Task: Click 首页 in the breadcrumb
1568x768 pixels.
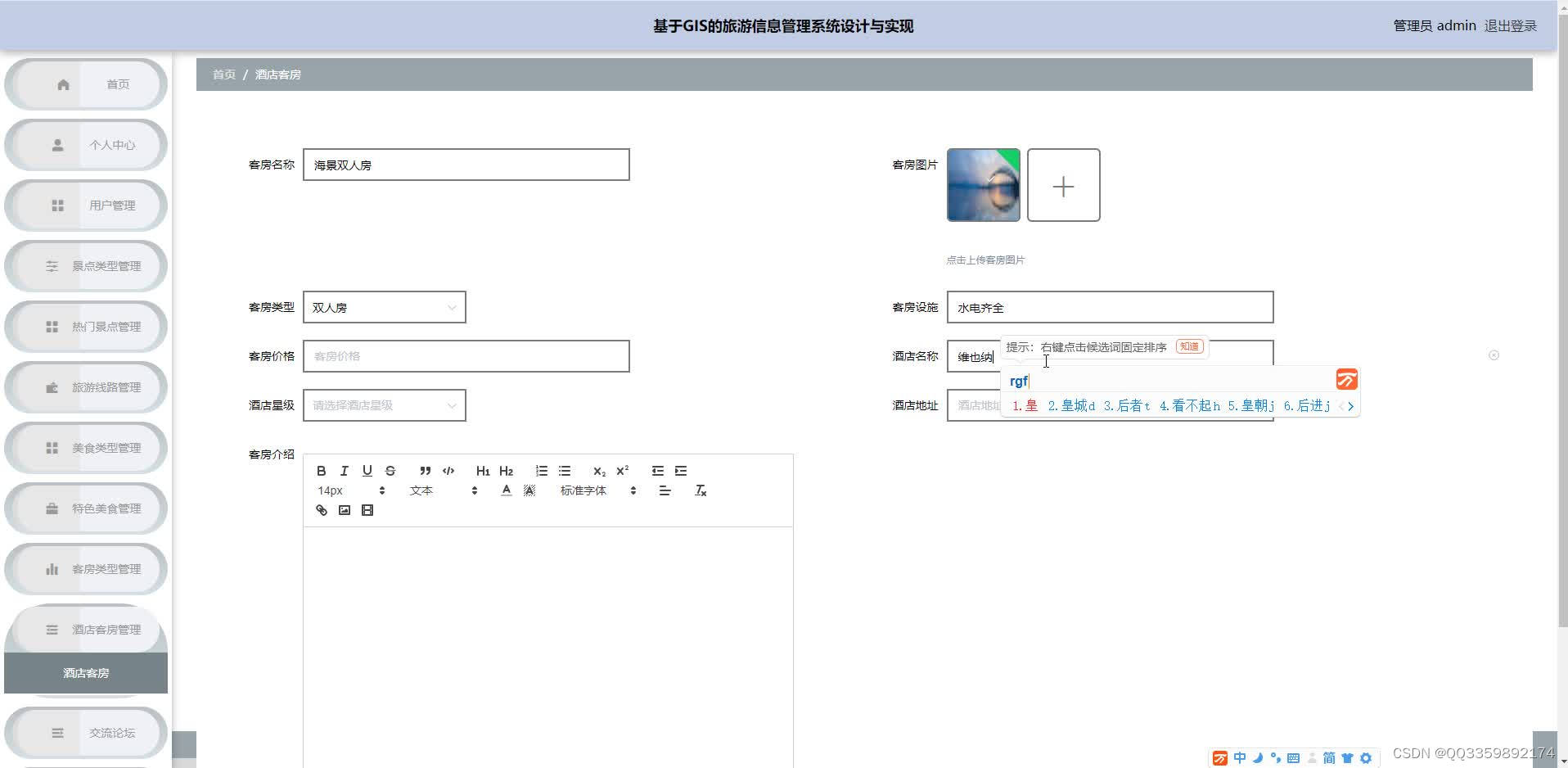Action: (224, 75)
